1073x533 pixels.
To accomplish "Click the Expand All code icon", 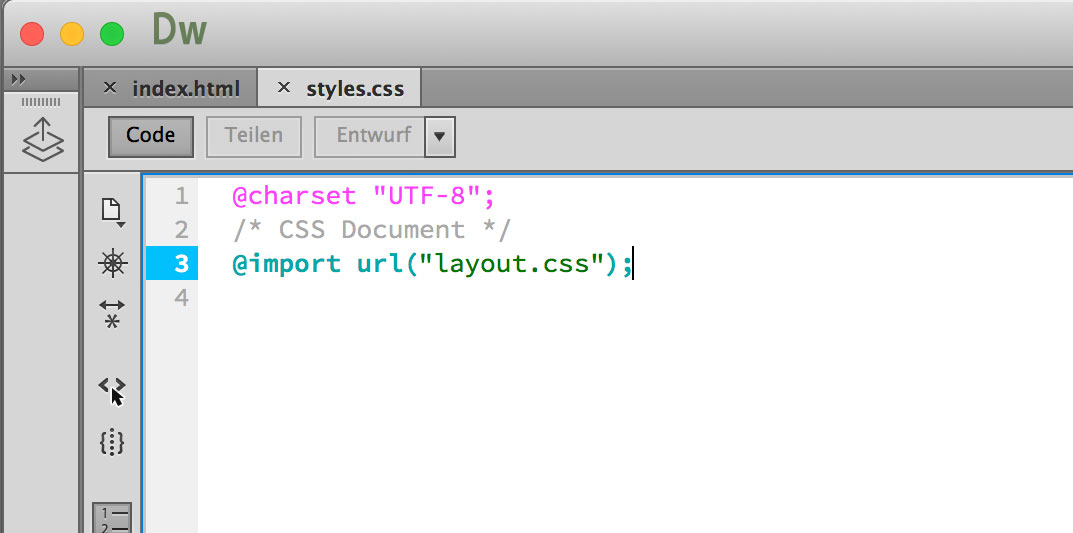I will point(112,313).
